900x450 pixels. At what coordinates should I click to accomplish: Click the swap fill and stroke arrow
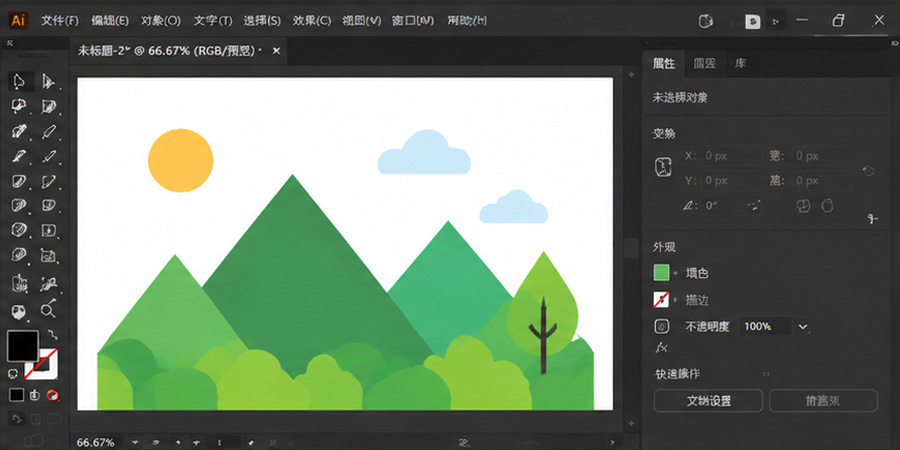[52, 333]
